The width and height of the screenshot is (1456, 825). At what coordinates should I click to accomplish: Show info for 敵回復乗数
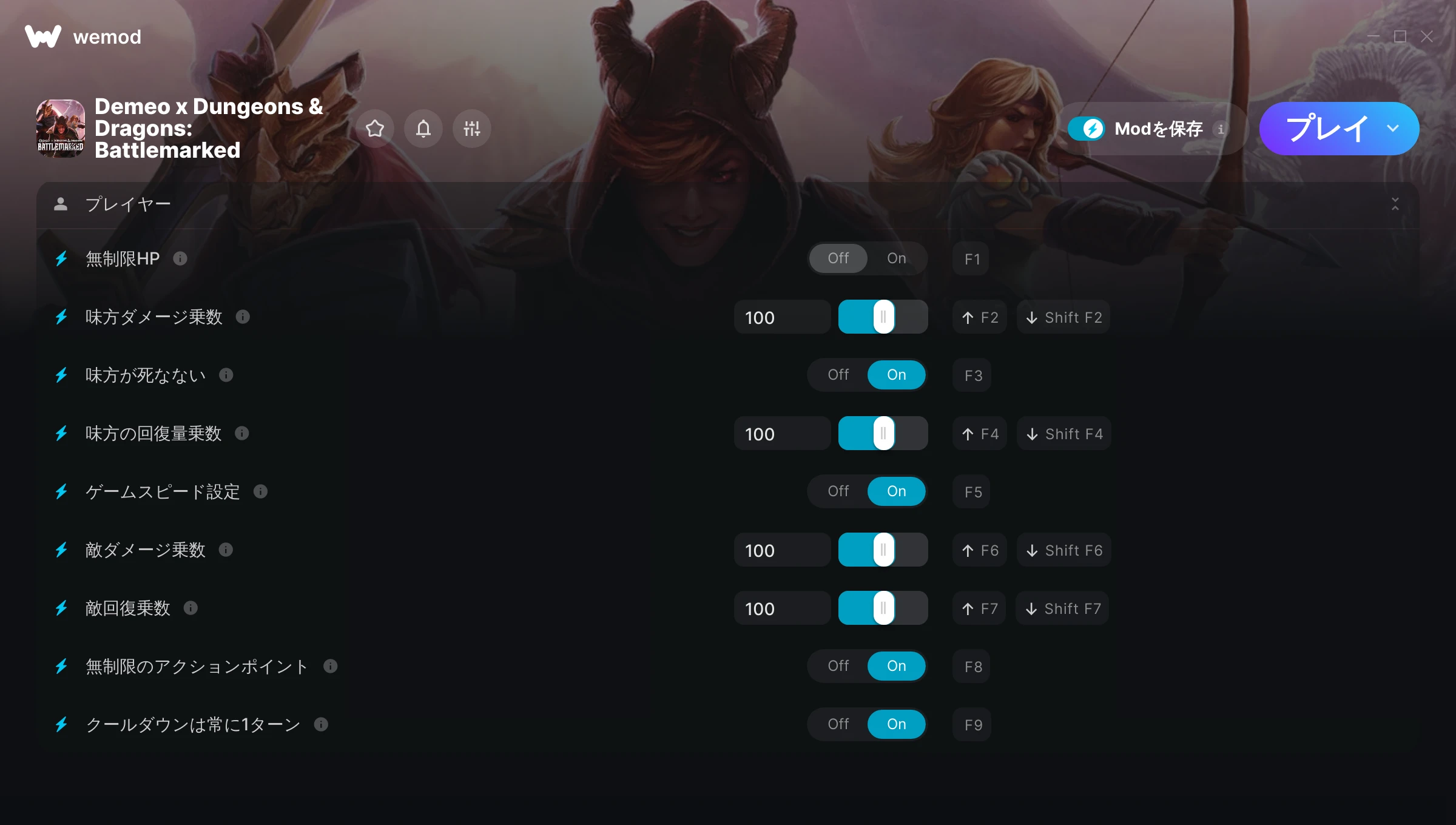(190, 608)
